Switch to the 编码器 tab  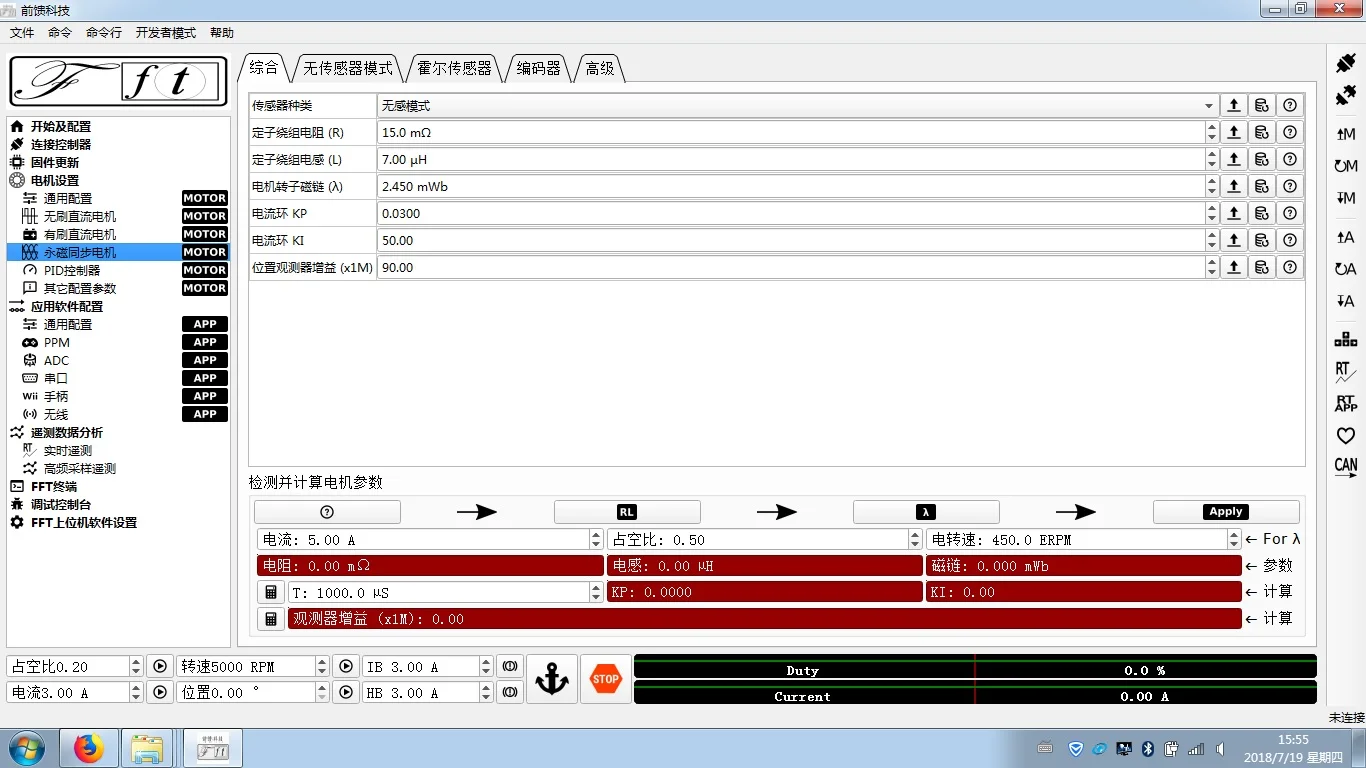539,68
